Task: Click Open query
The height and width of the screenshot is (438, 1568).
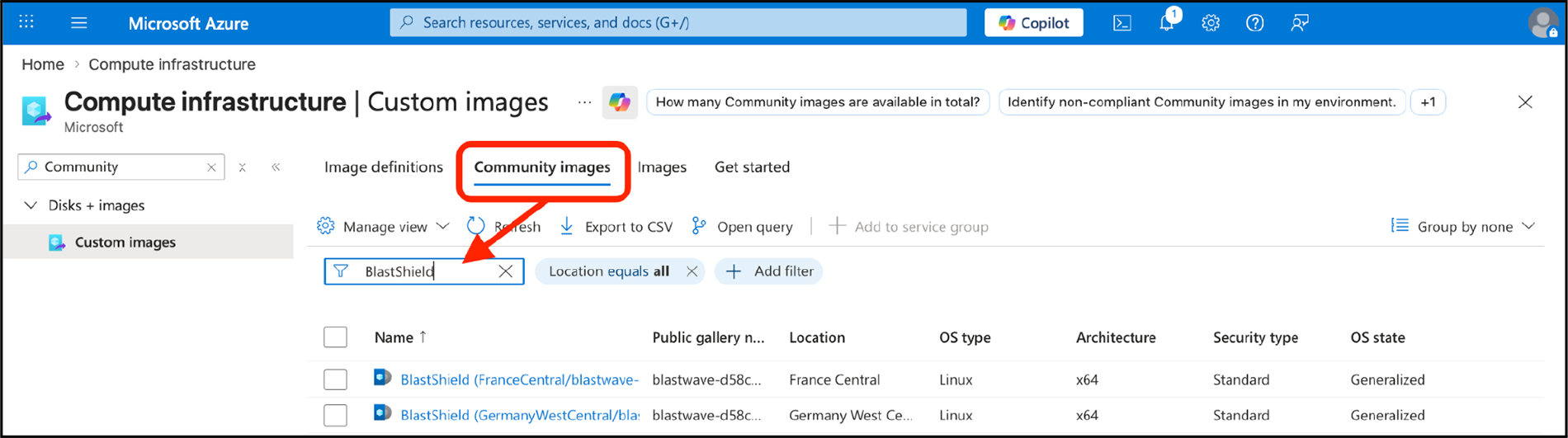Action: 742,226
